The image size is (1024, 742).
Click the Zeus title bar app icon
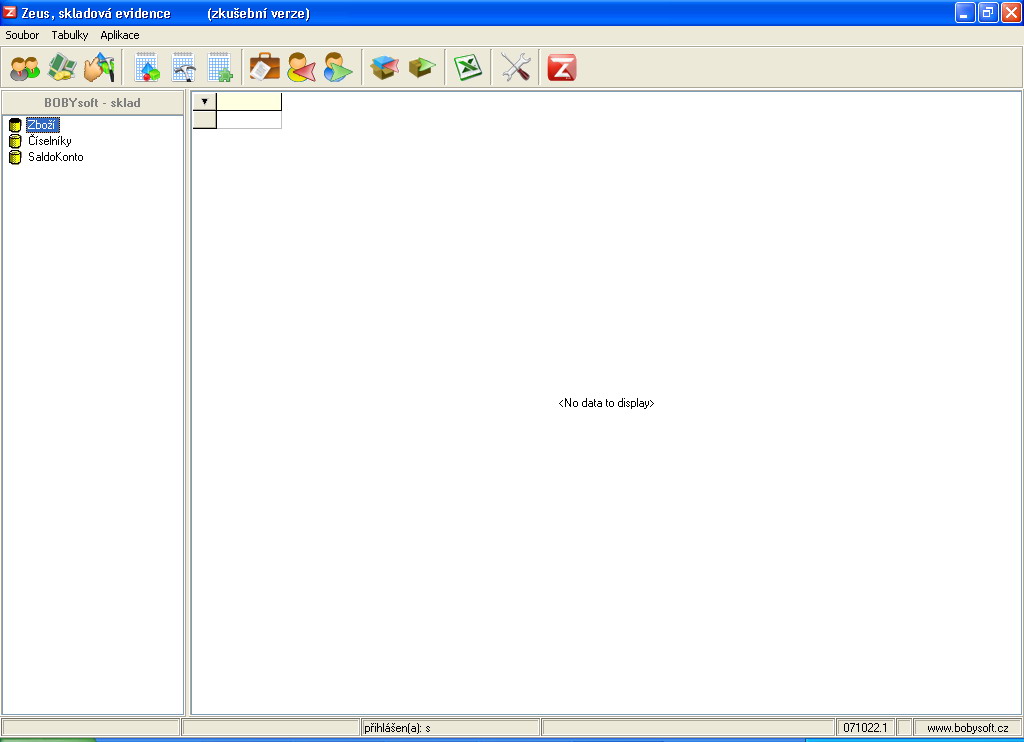pyautogui.click(x=10, y=12)
